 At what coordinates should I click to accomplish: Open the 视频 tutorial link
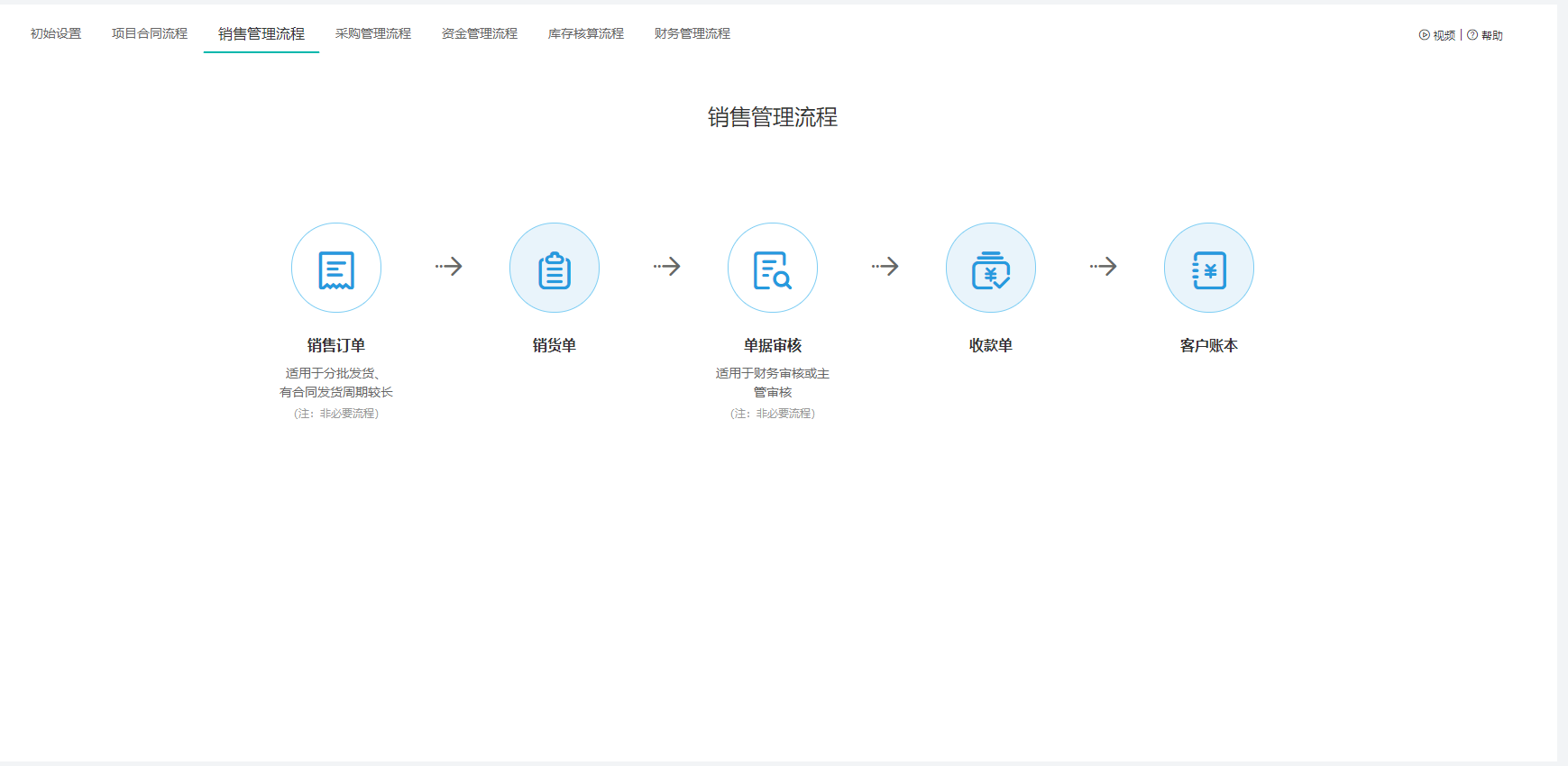[1437, 35]
